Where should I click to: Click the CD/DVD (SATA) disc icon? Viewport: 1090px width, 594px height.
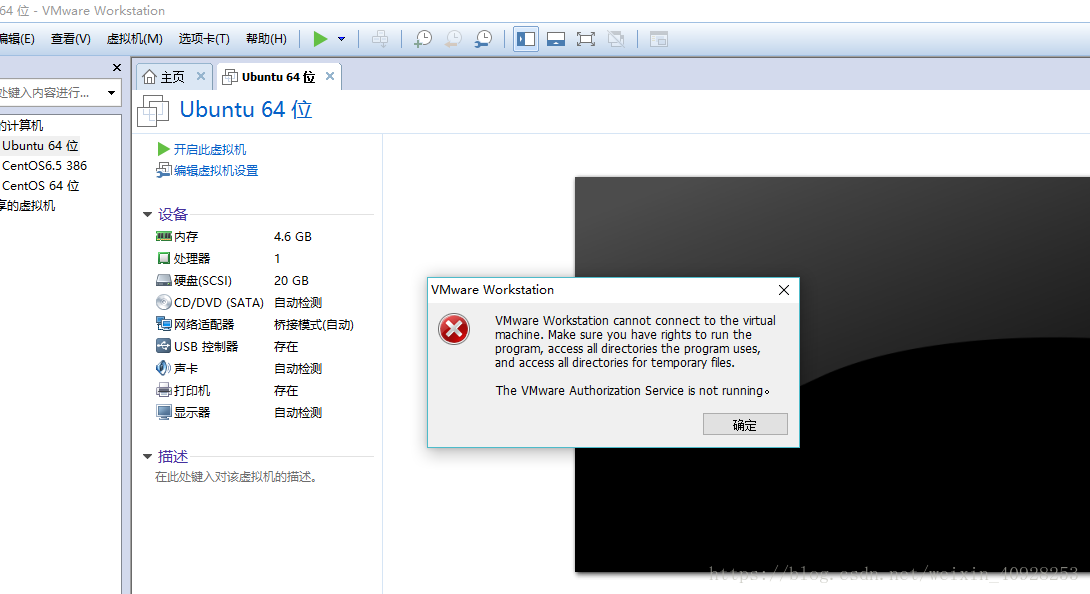coord(163,302)
